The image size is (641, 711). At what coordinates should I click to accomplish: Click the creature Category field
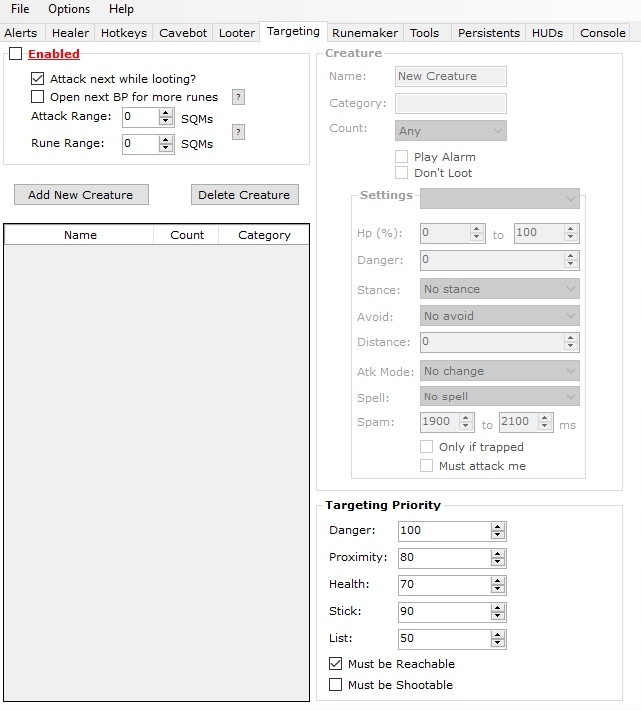[451, 103]
